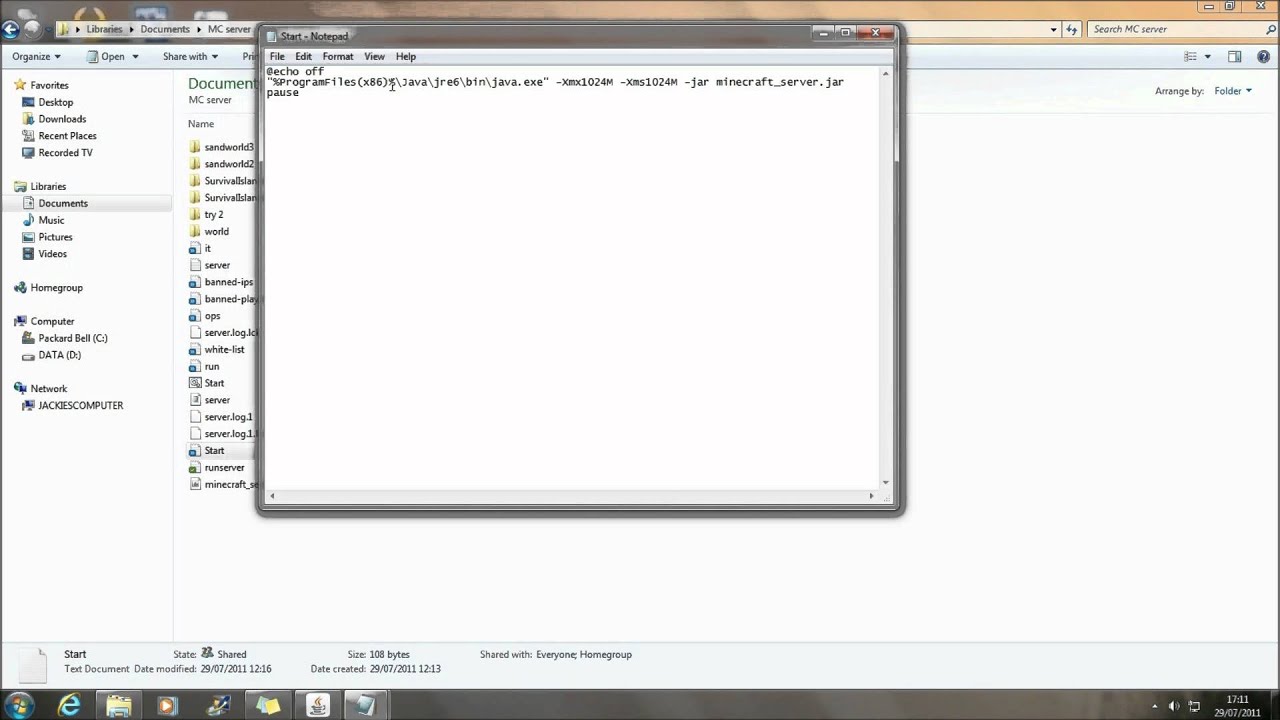Switch to the Notepad taskbar button

pyautogui.click(x=366, y=705)
